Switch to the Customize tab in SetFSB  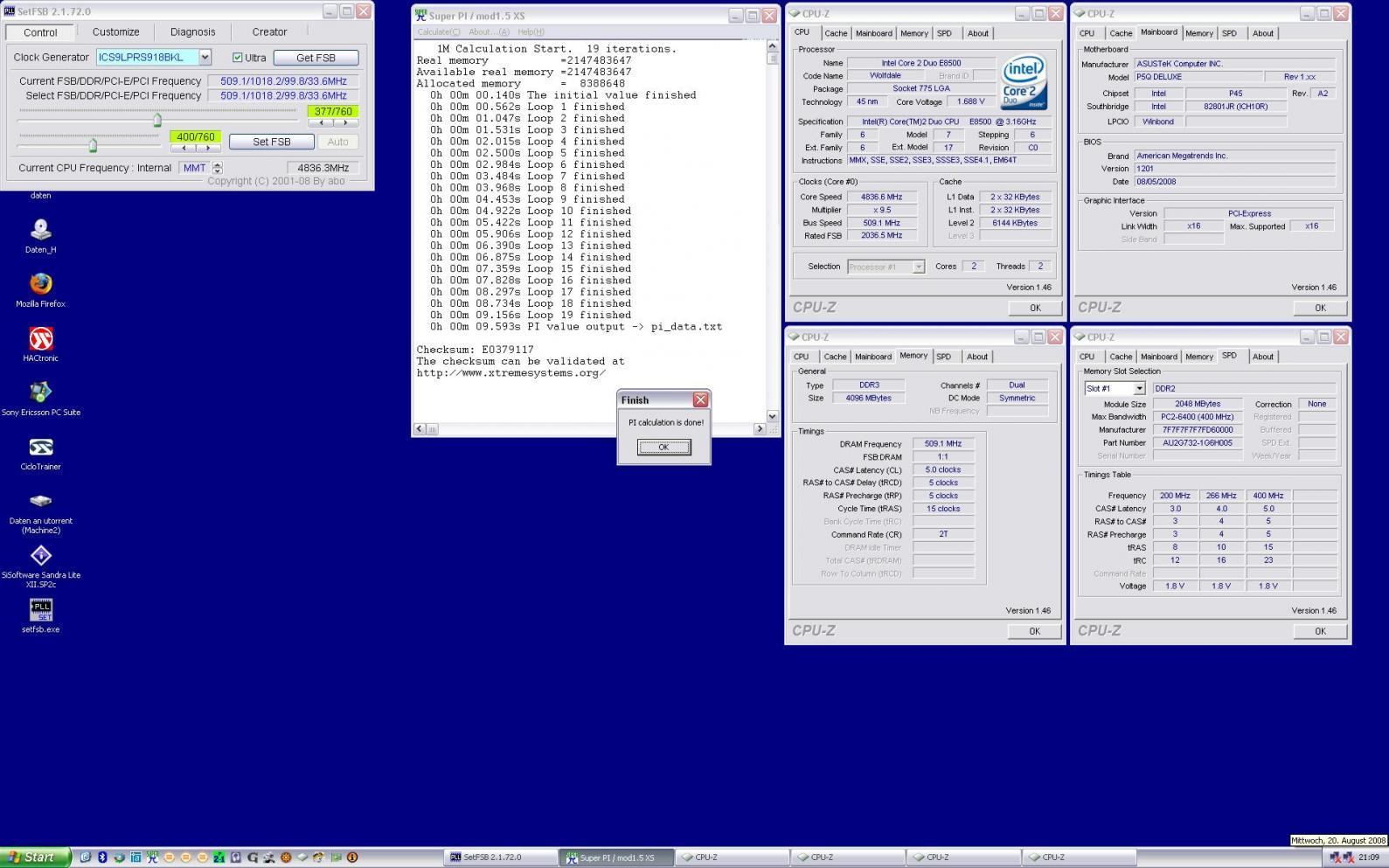coord(116,31)
